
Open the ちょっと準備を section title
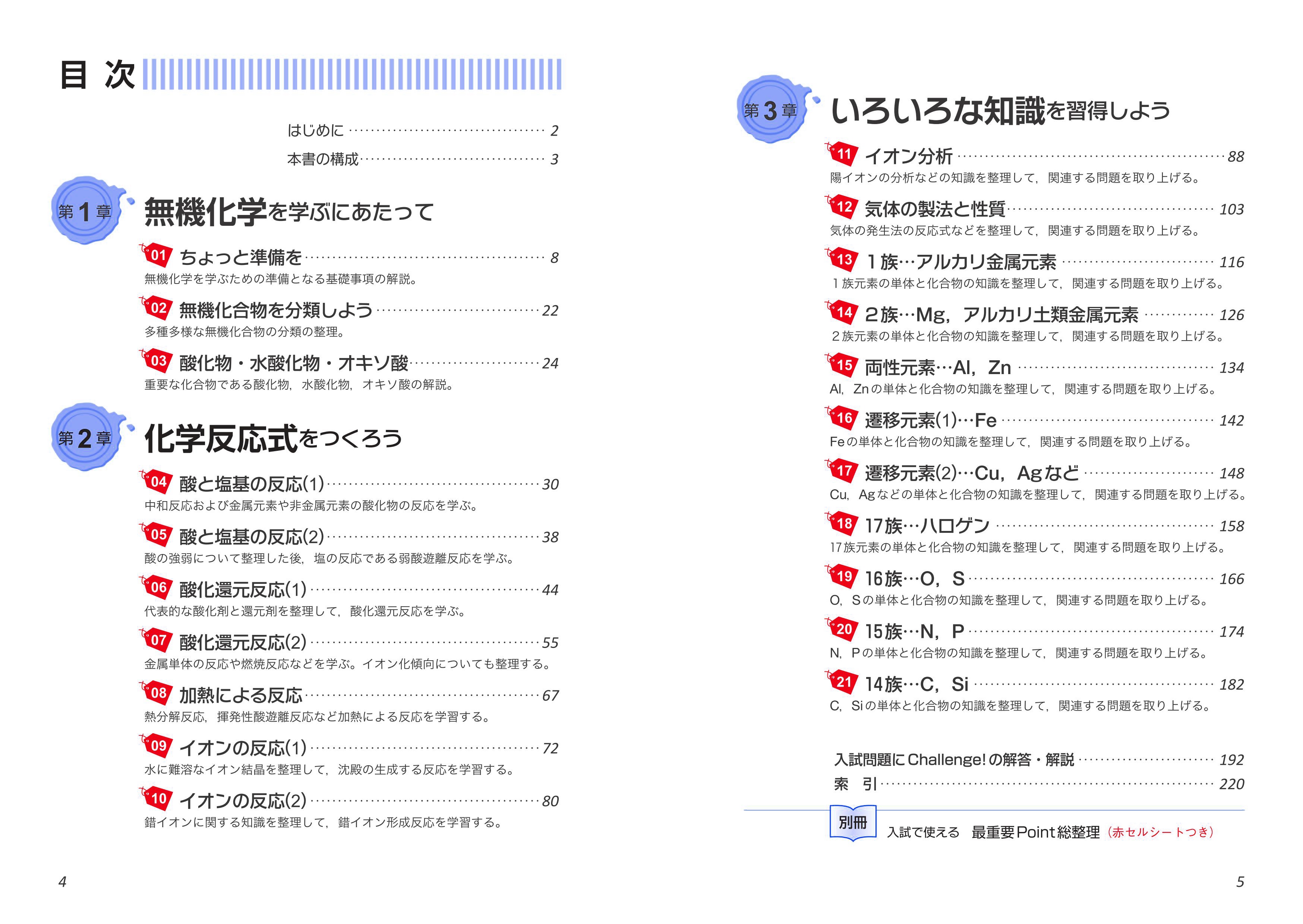tap(241, 258)
